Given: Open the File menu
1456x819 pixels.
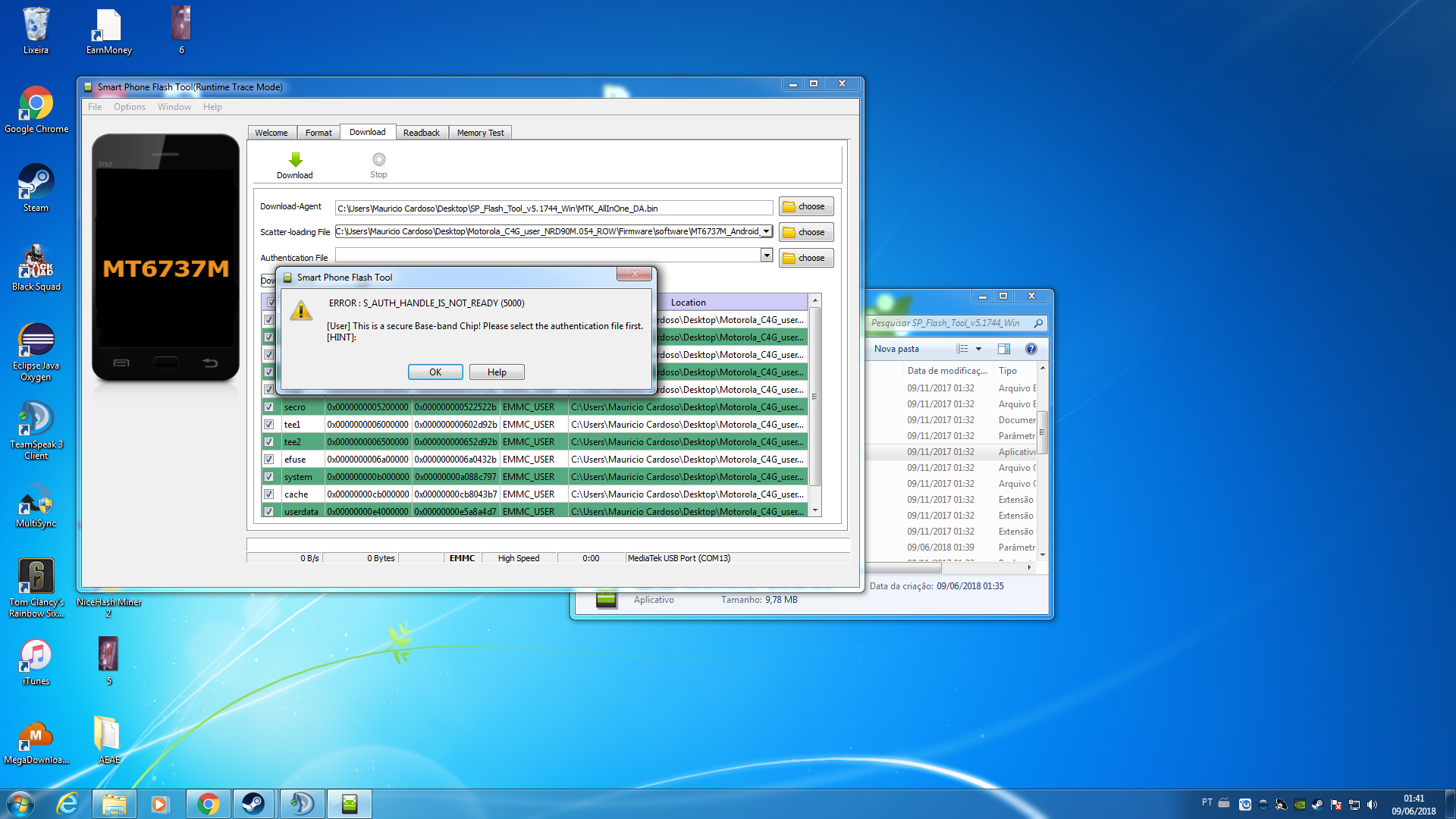Looking at the screenshot, I should tap(95, 107).
